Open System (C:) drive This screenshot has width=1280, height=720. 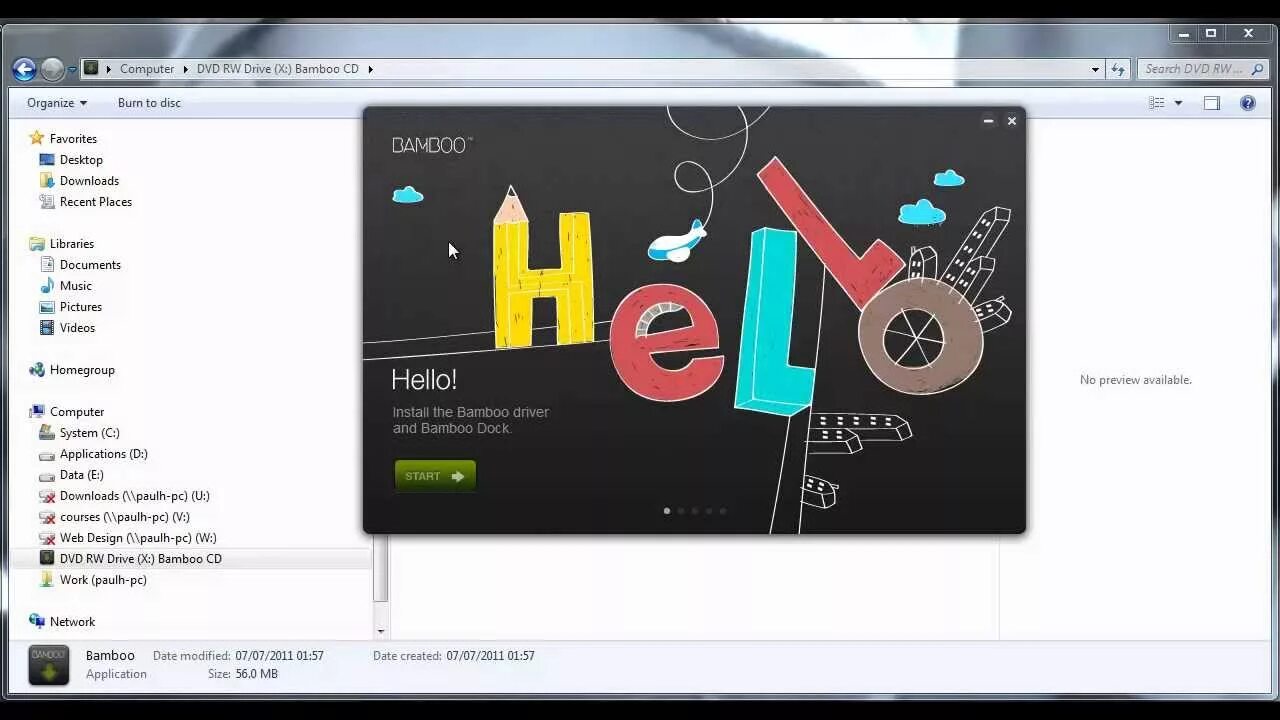(89, 433)
